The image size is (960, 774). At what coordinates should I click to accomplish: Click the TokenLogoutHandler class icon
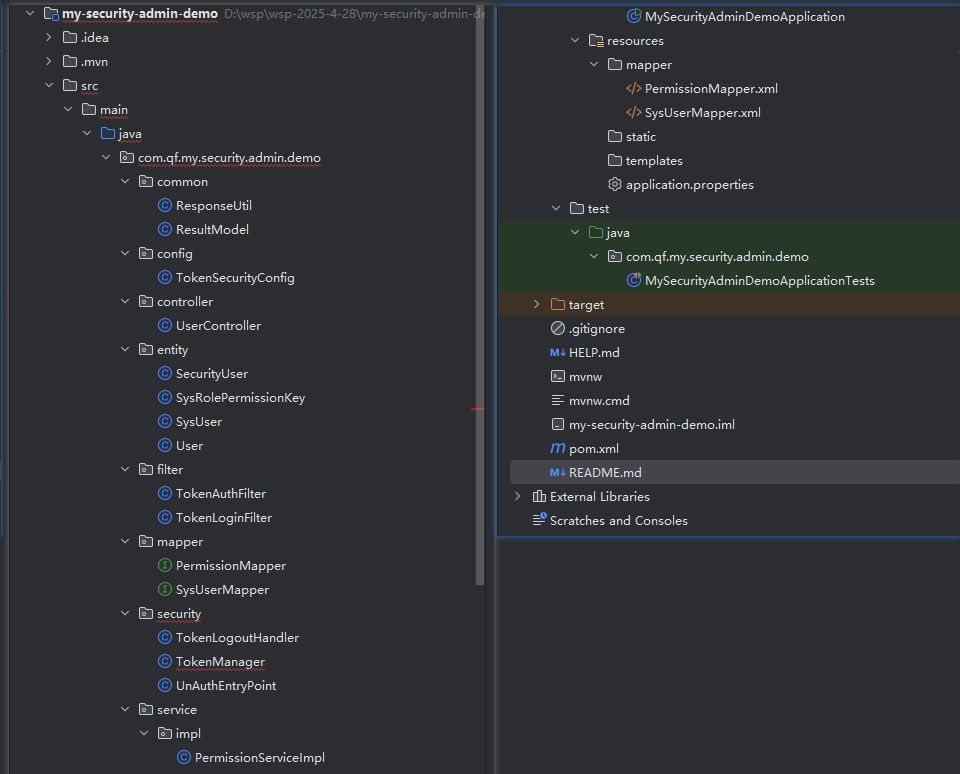pyautogui.click(x=165, y=637)
